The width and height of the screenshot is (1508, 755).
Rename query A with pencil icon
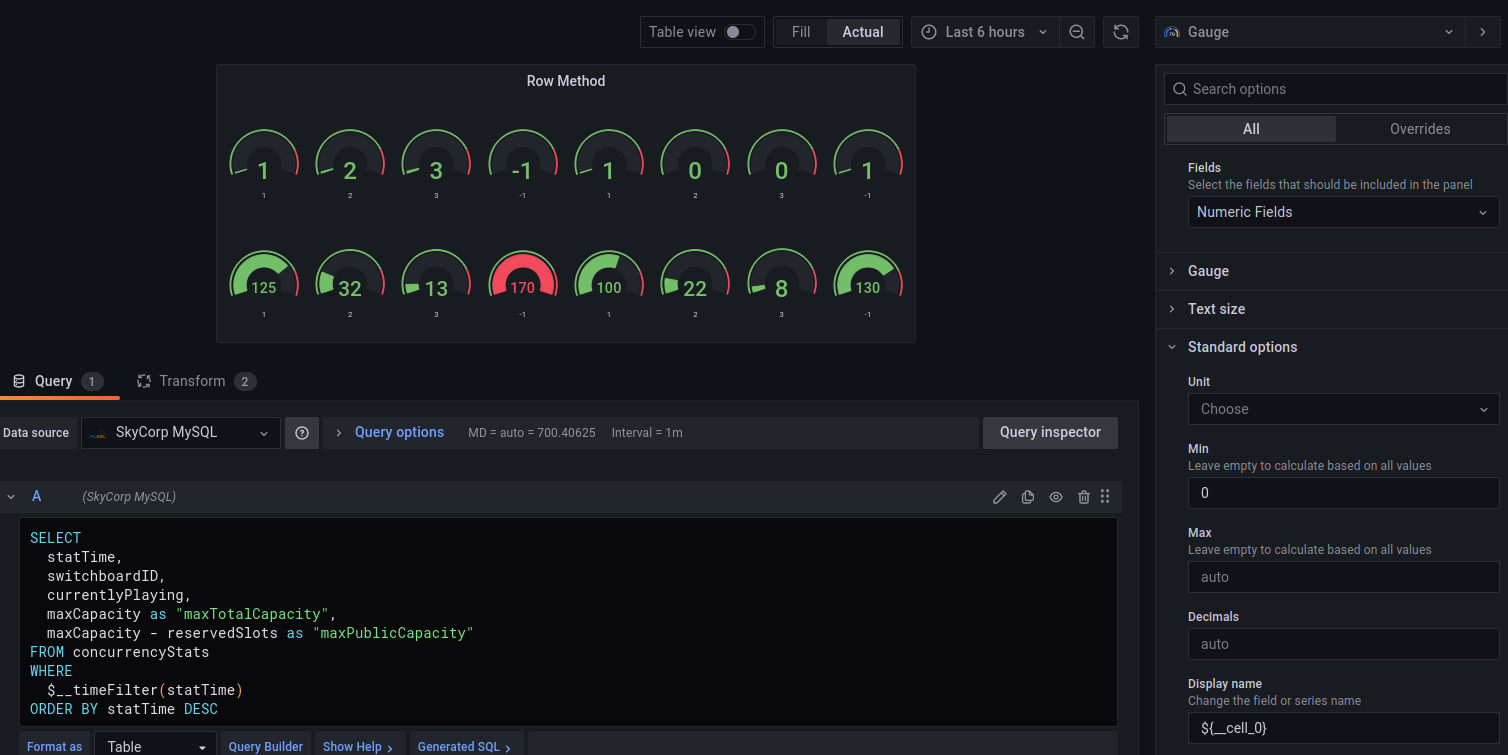999,497
